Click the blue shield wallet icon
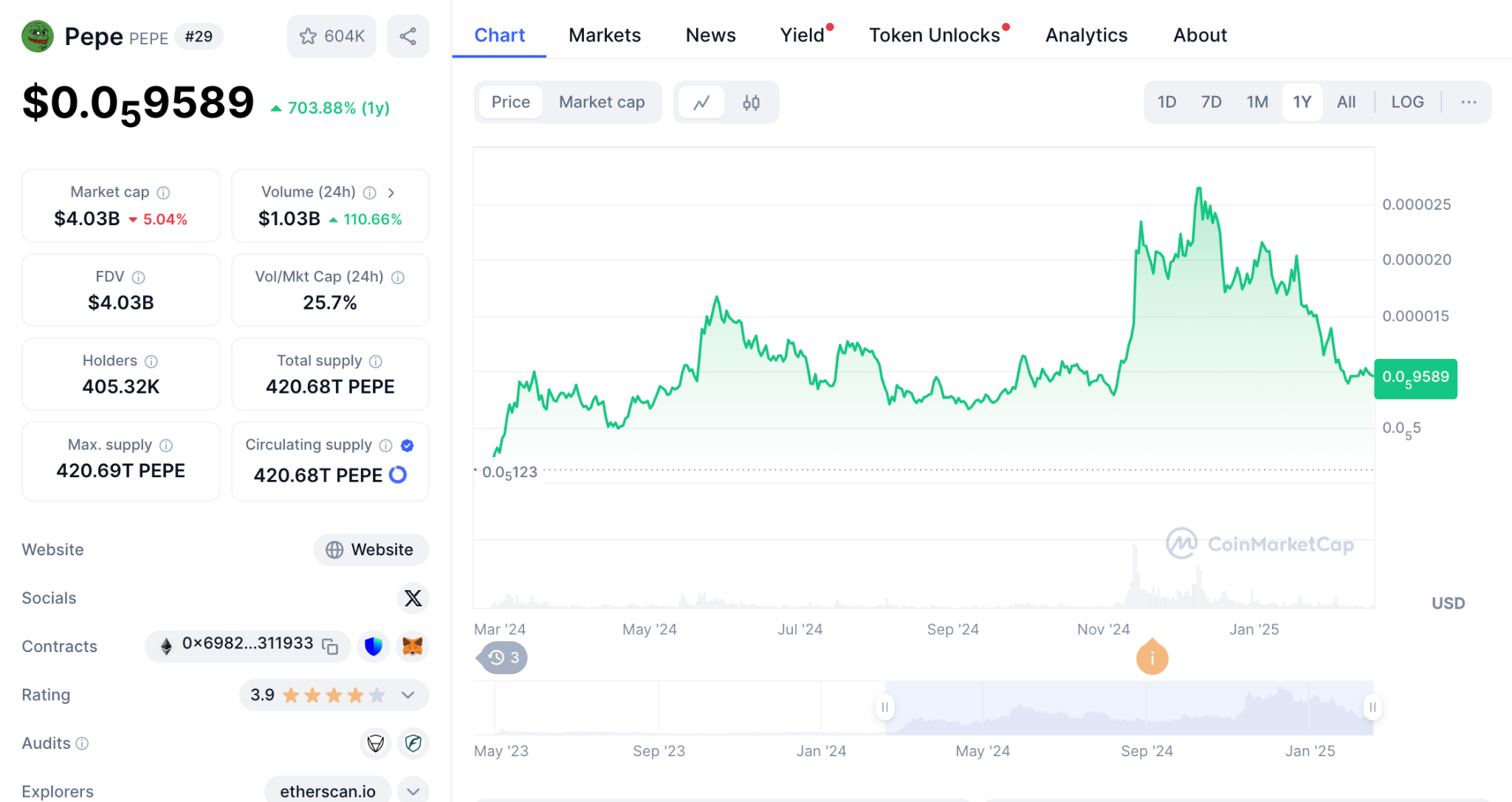The image size is (1512, 802). (374, 647)
